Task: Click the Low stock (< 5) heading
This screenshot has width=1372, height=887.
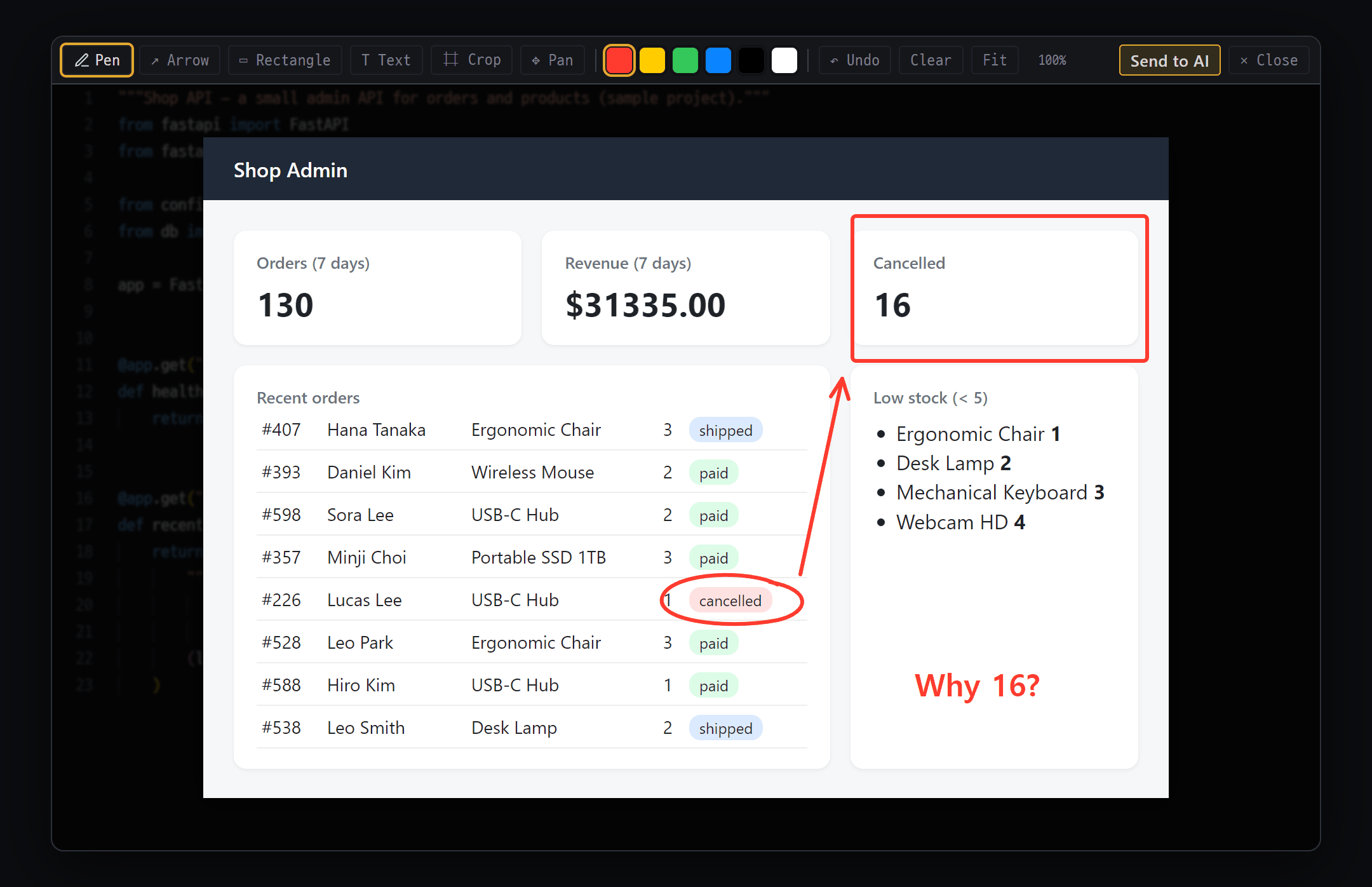Action: tap(931, 398)
